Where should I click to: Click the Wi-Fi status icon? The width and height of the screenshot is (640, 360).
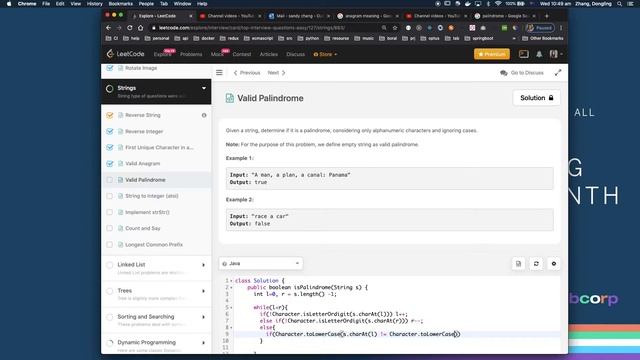pyautogui.click(x=498, y=4)
